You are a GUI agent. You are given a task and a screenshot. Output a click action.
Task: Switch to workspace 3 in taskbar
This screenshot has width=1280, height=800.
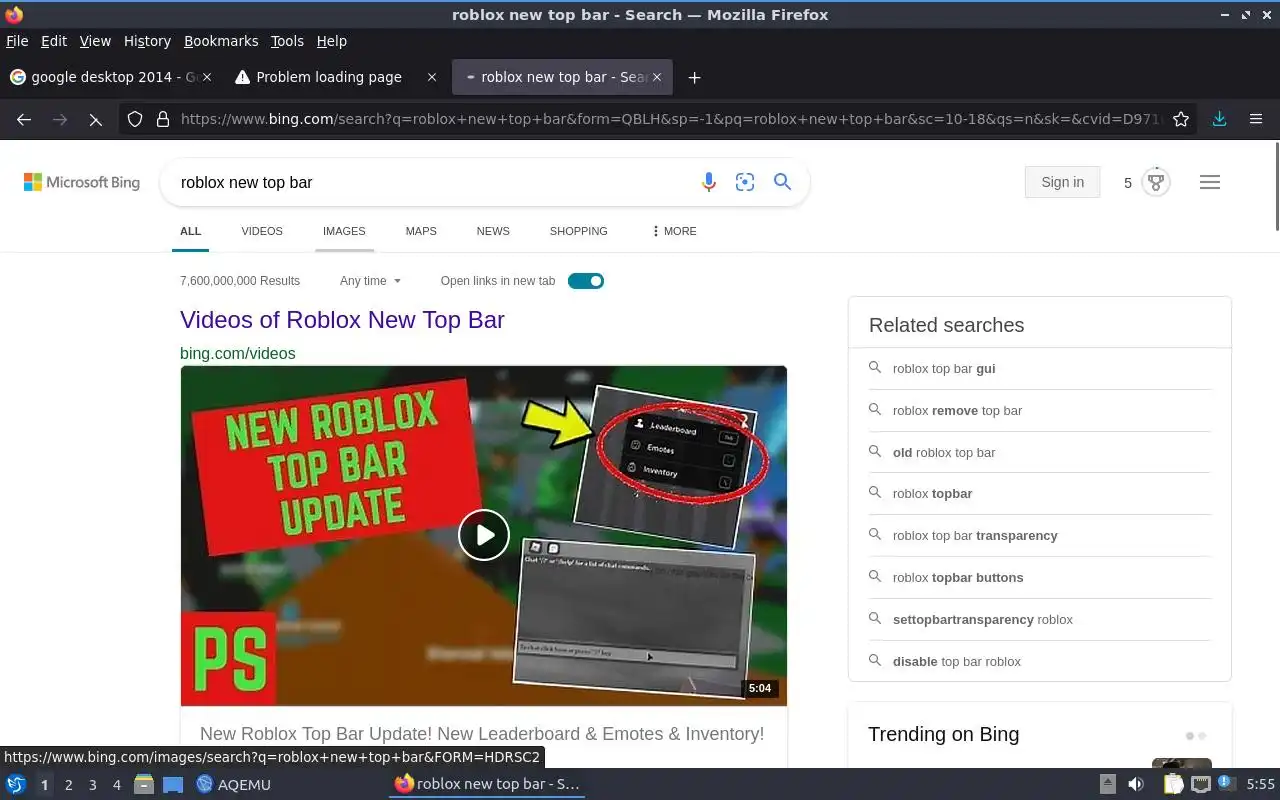coord(93,785)
